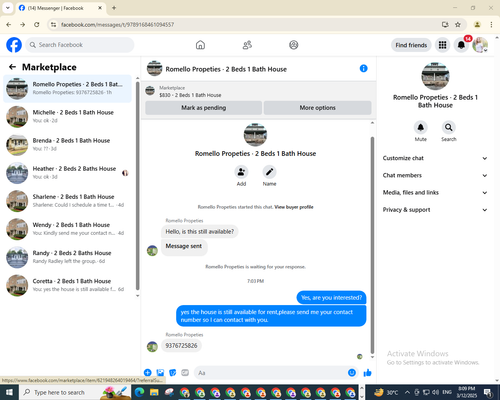Viewport: 500px width, 400px height.
Task: Open Chrome's three-dot menu
Action: click(491, 24)
